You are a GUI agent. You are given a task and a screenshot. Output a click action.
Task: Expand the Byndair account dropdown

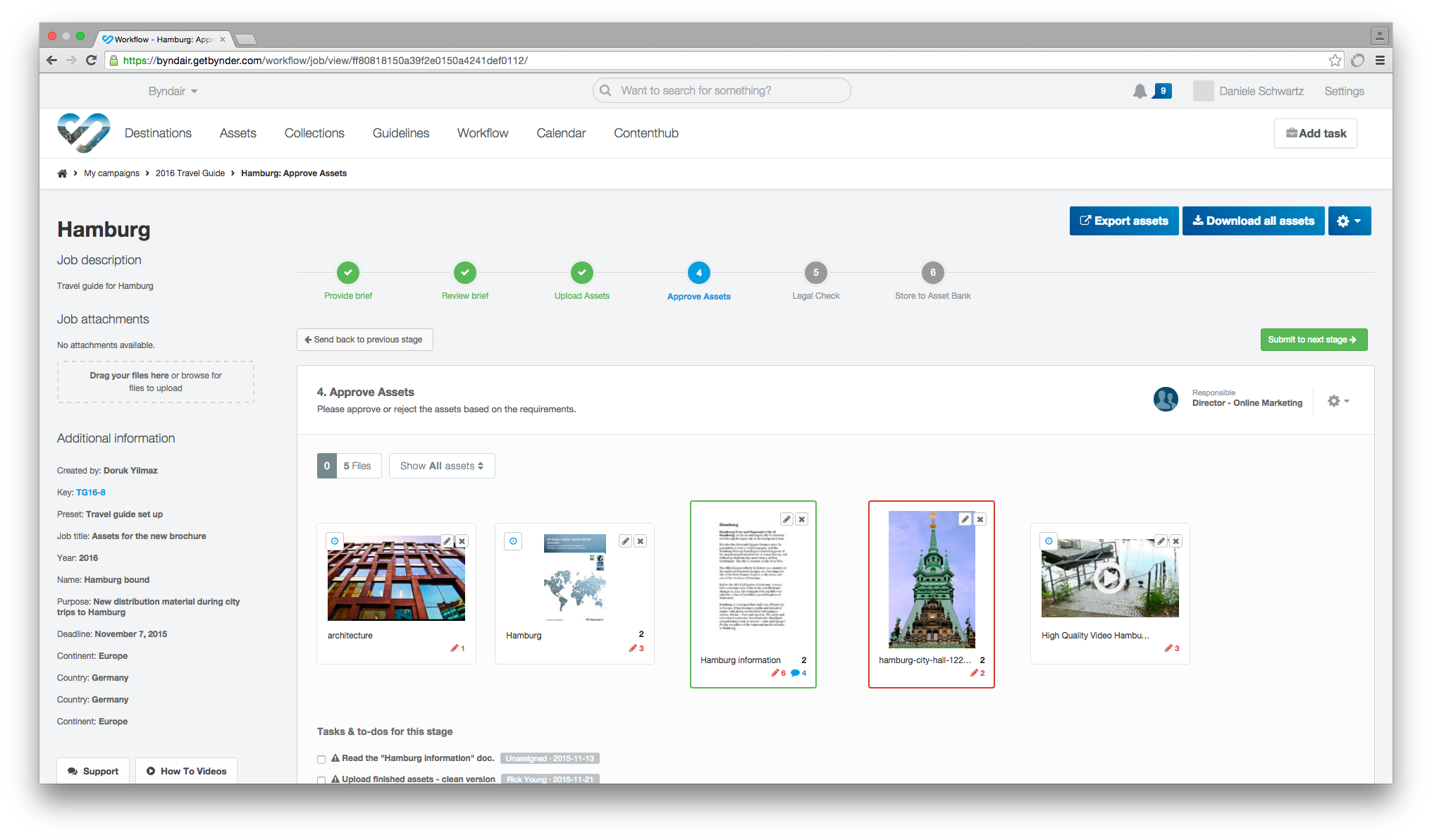[173, 92]
